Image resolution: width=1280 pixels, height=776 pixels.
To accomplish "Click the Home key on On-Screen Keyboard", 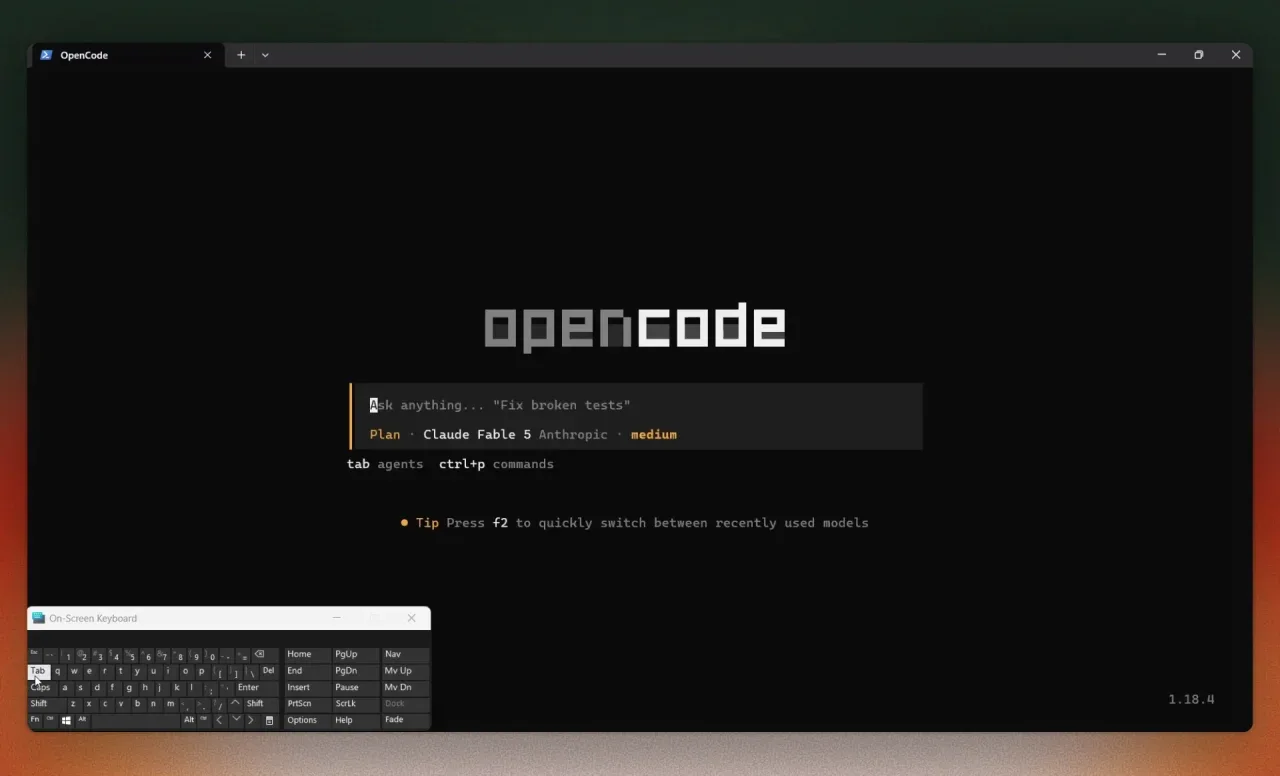I will pos(307,655).
